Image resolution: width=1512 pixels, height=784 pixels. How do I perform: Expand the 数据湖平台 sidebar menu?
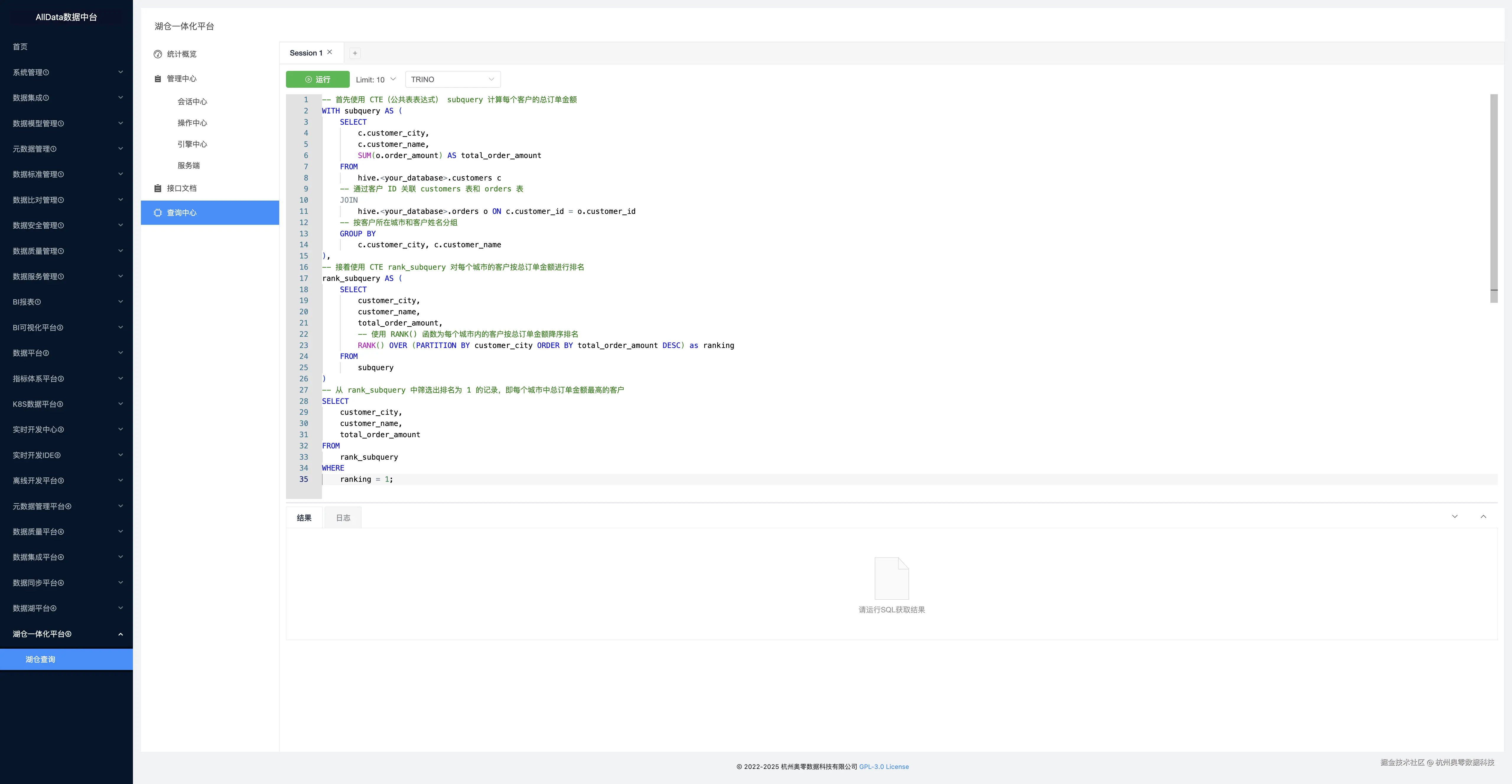point(66,609)
